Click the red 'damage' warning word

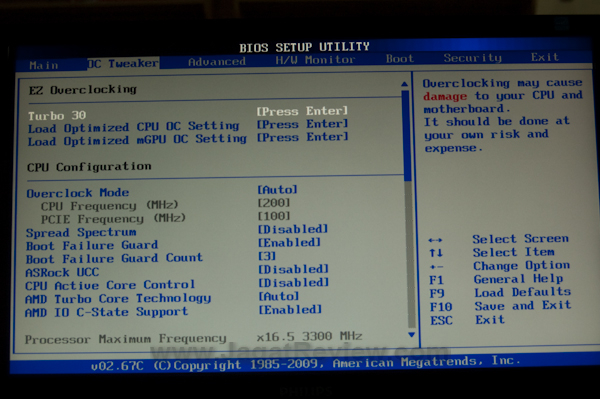click(445, 96)
